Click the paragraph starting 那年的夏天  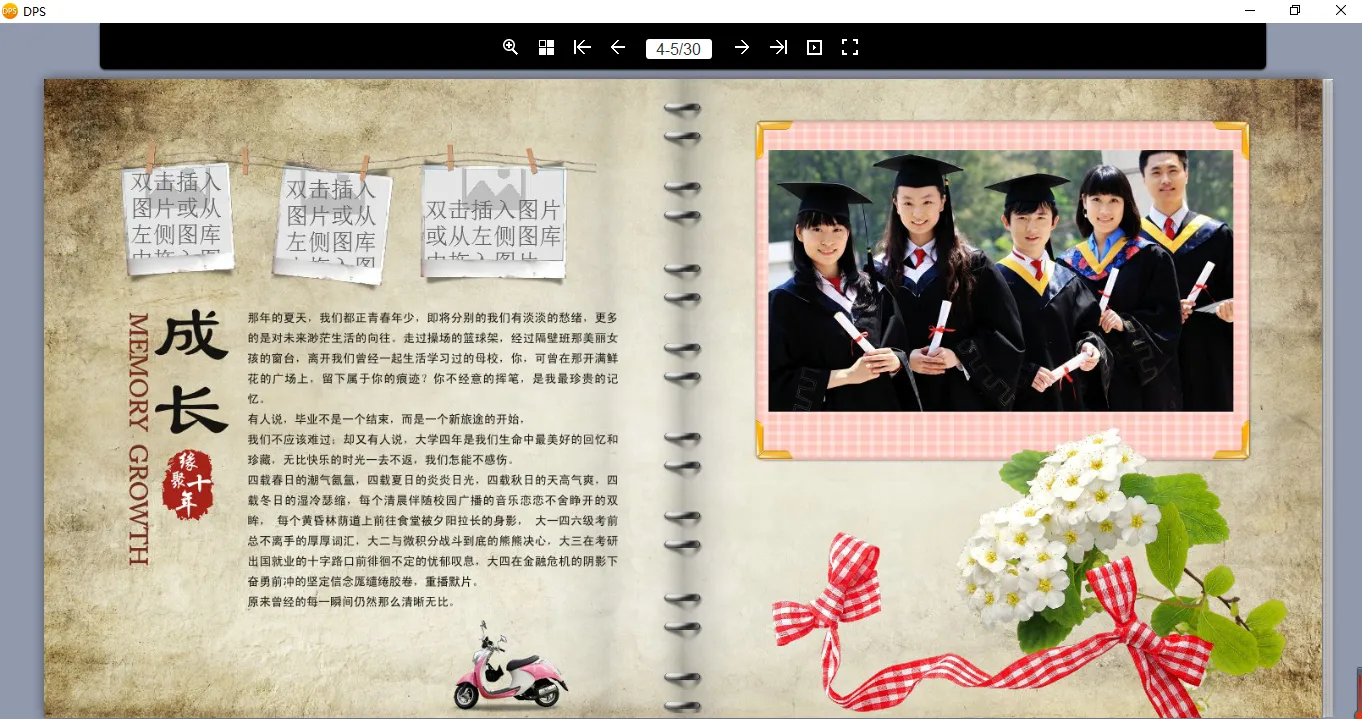[x=433, y=358]
